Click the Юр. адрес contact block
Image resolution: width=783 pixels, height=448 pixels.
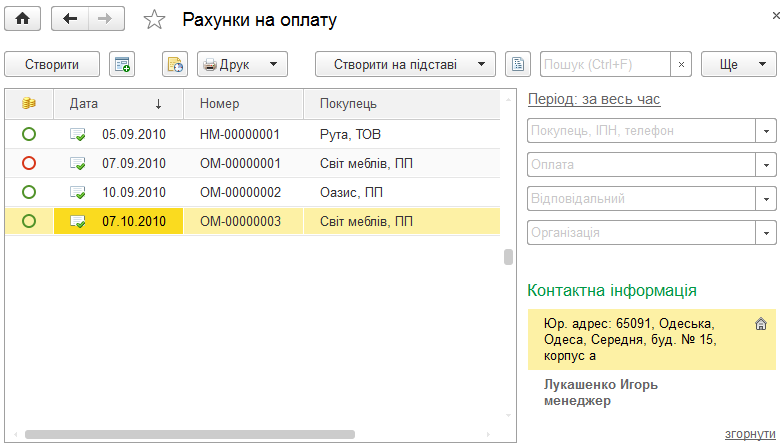652,340
